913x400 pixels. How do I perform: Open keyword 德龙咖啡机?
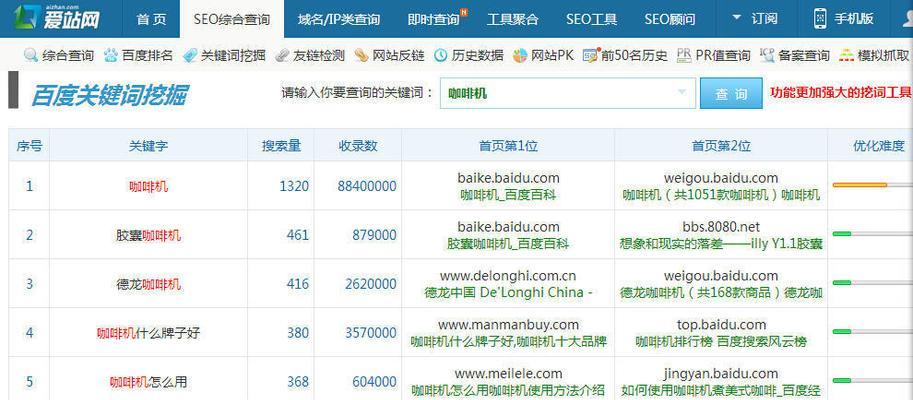pos(148,284)
